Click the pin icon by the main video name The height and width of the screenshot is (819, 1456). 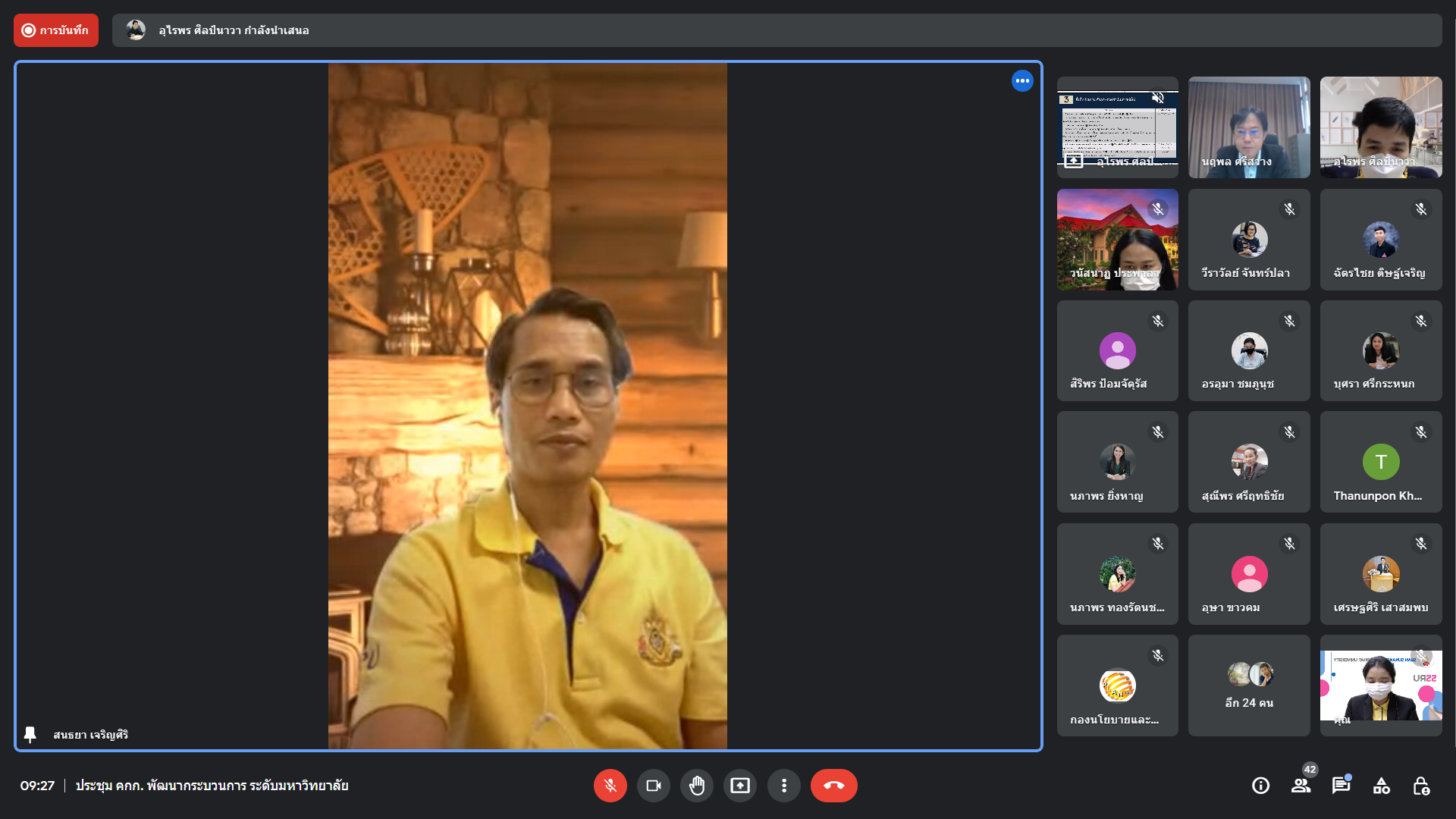(30, 734)
